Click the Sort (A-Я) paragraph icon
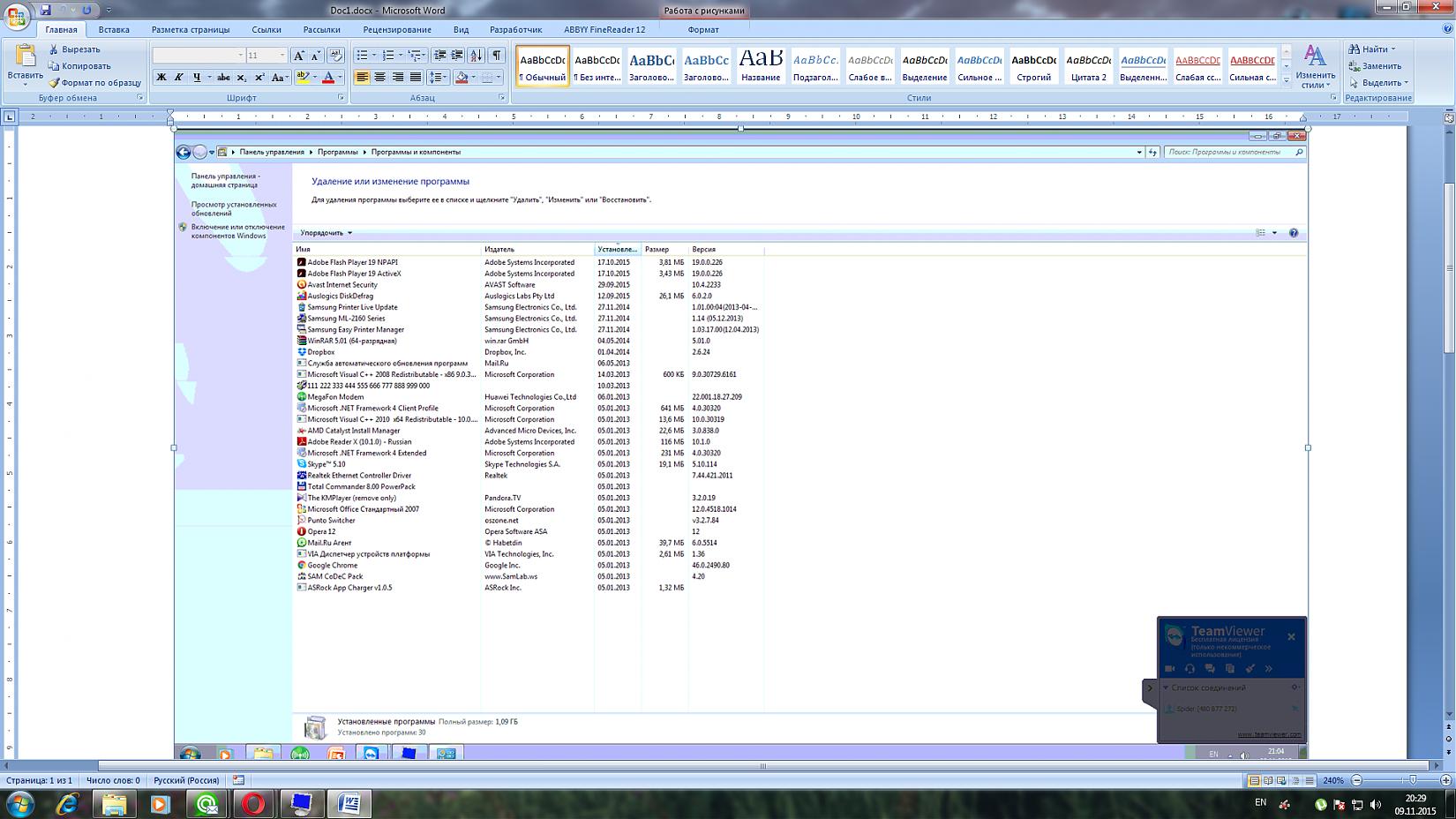 (x=477, y=56)
